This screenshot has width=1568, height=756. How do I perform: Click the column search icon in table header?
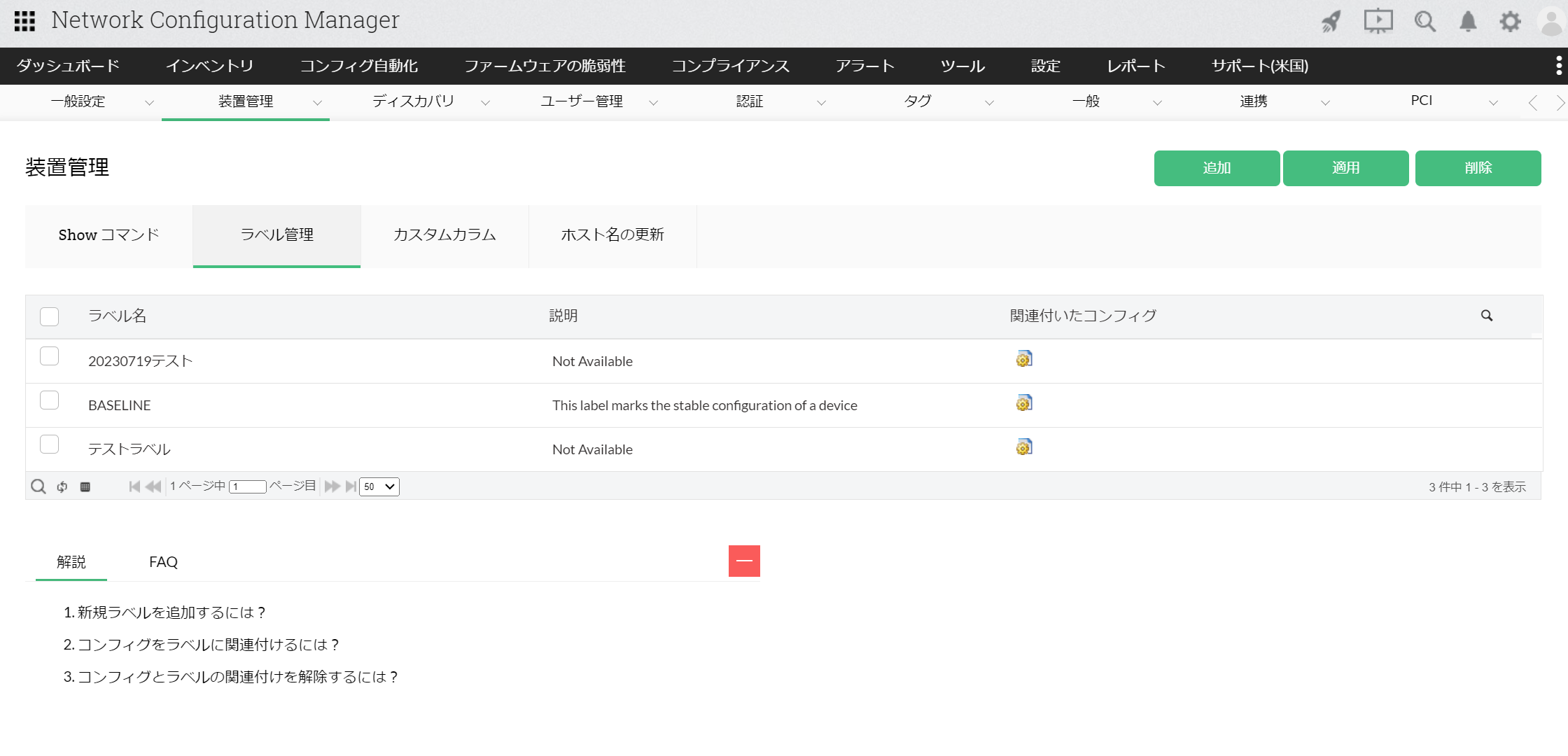point(1487,316)
